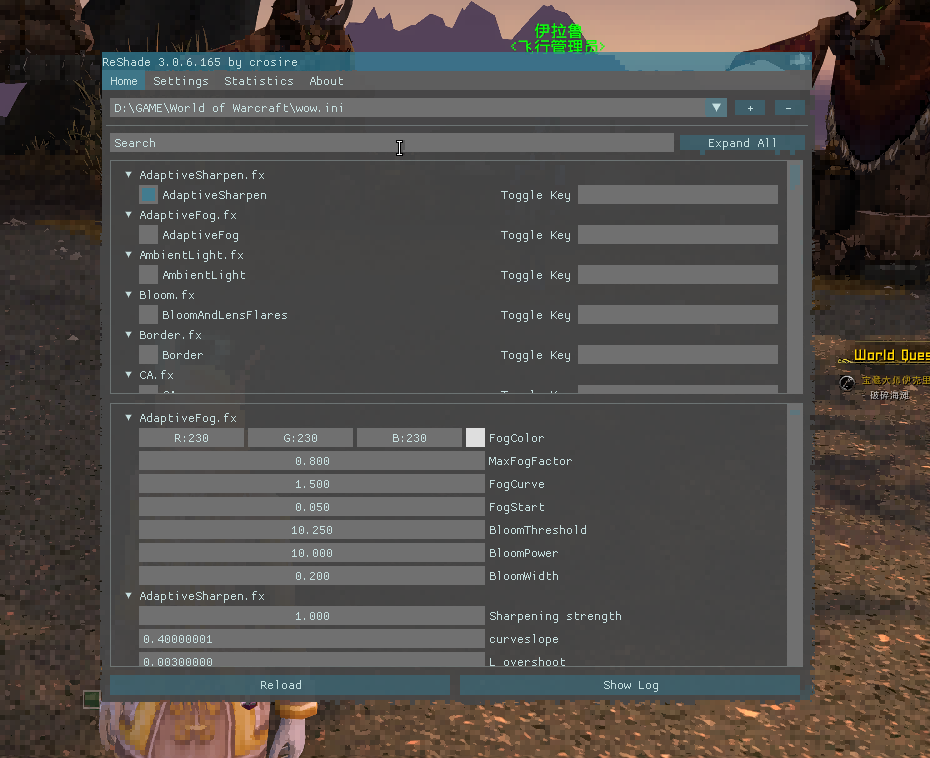Screen dimensions: 930x758
Task: Click the Show Log button
Action: pyautogui.click(x=630, y=685)
